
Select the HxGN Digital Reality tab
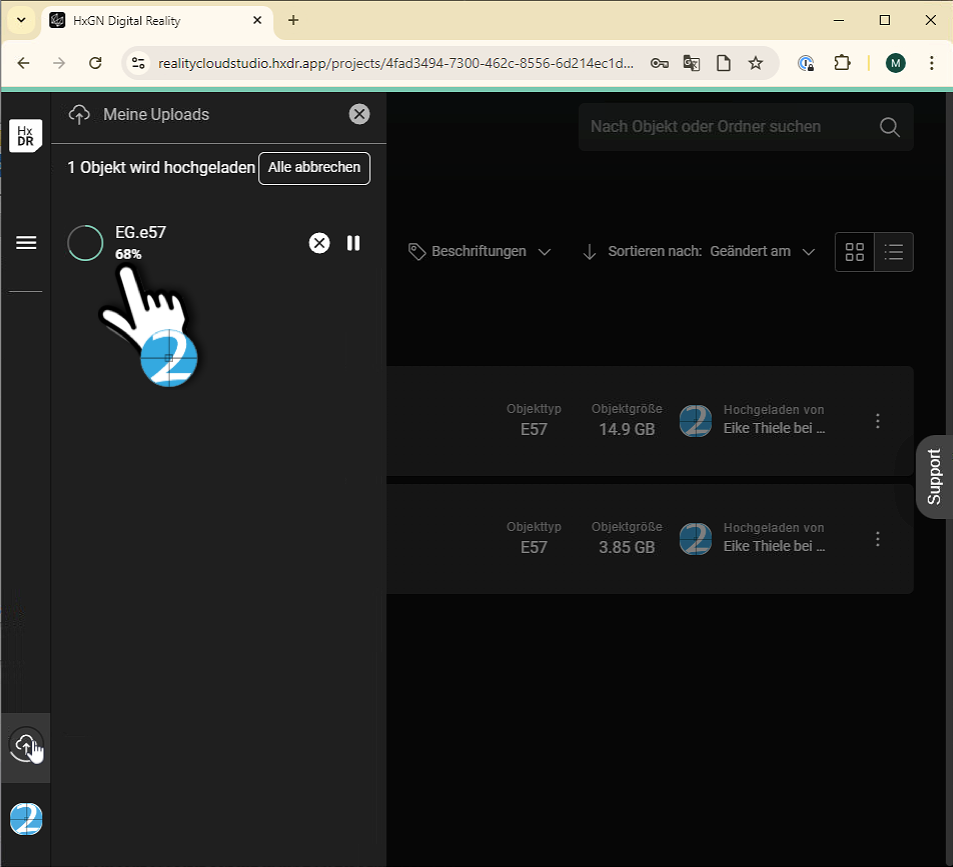pyautogui.click(x=157, y=21)
